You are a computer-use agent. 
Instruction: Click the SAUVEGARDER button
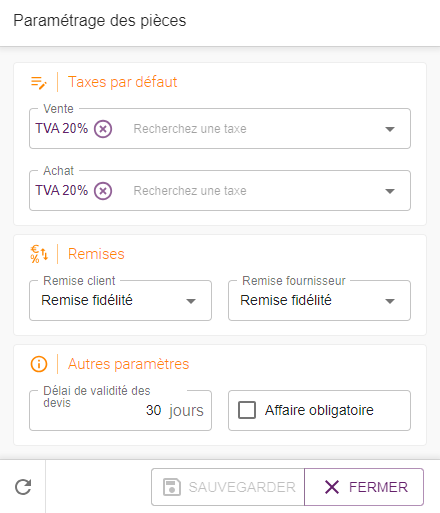(x=228, y=487)
